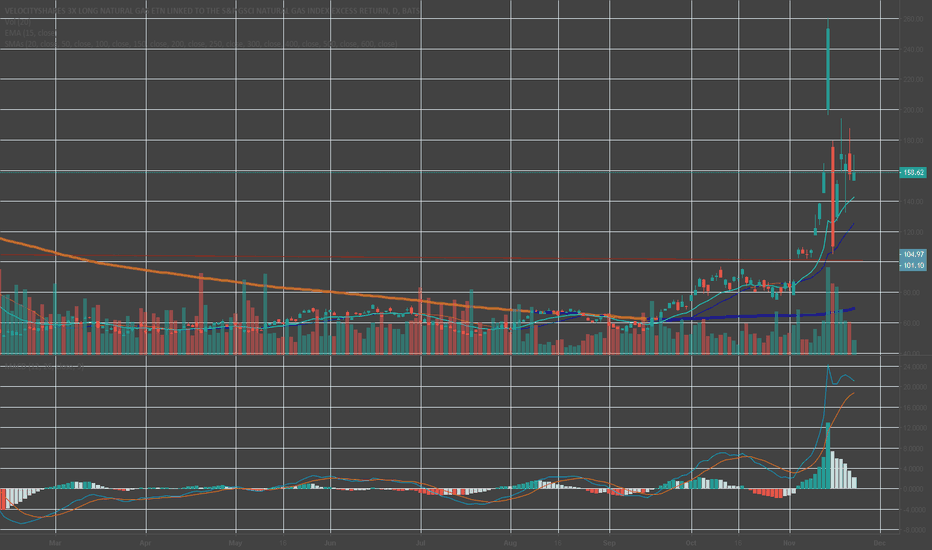Click the 158.62 current price tag
The width and height of the screenshot is (932, 550).
click(x=914, y=172)
